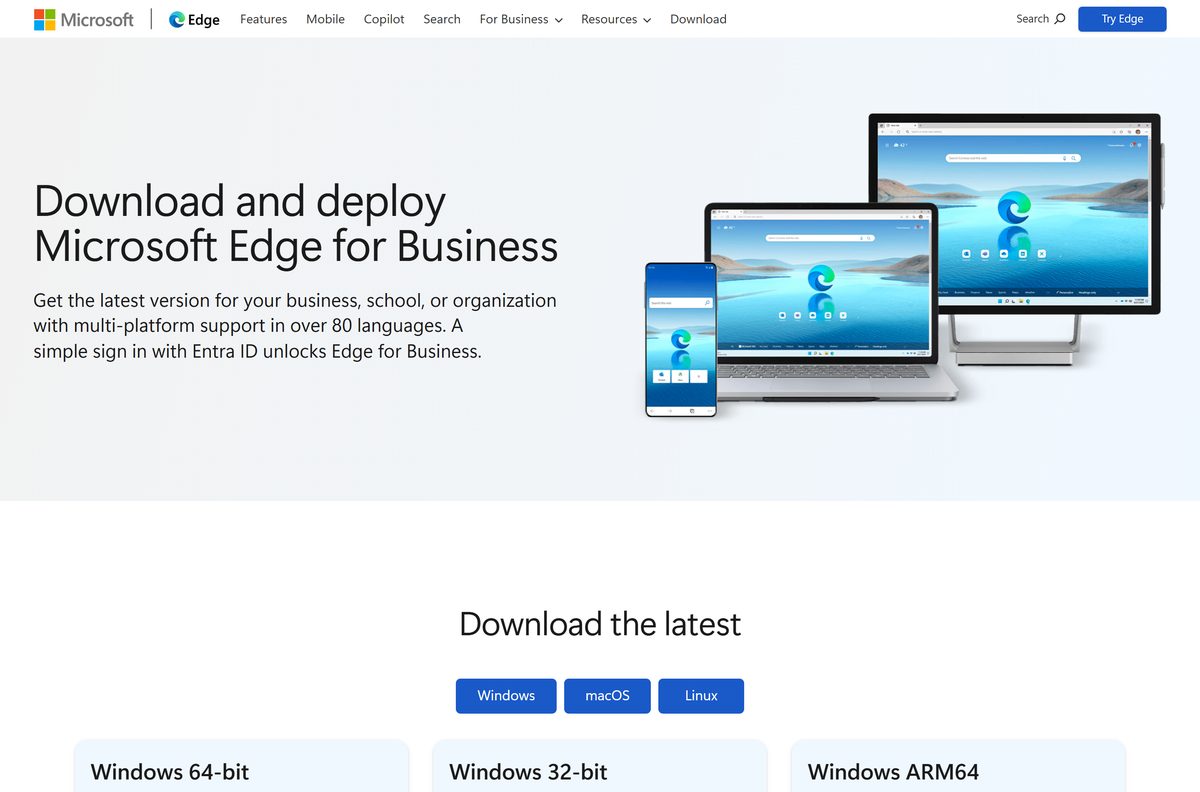1200x792 pixels.
Task: Select the macOS platform tab
Action: [607, 696]
